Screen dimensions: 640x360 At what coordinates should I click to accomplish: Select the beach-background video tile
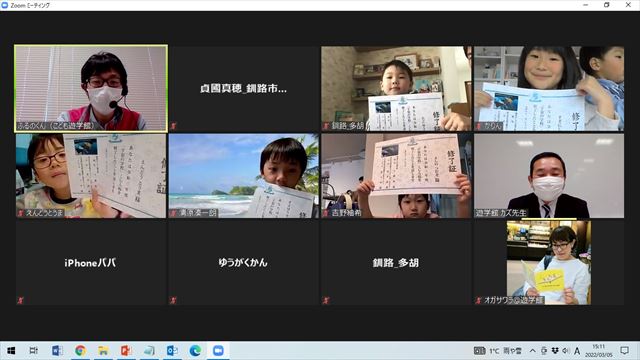click(244, 176)
